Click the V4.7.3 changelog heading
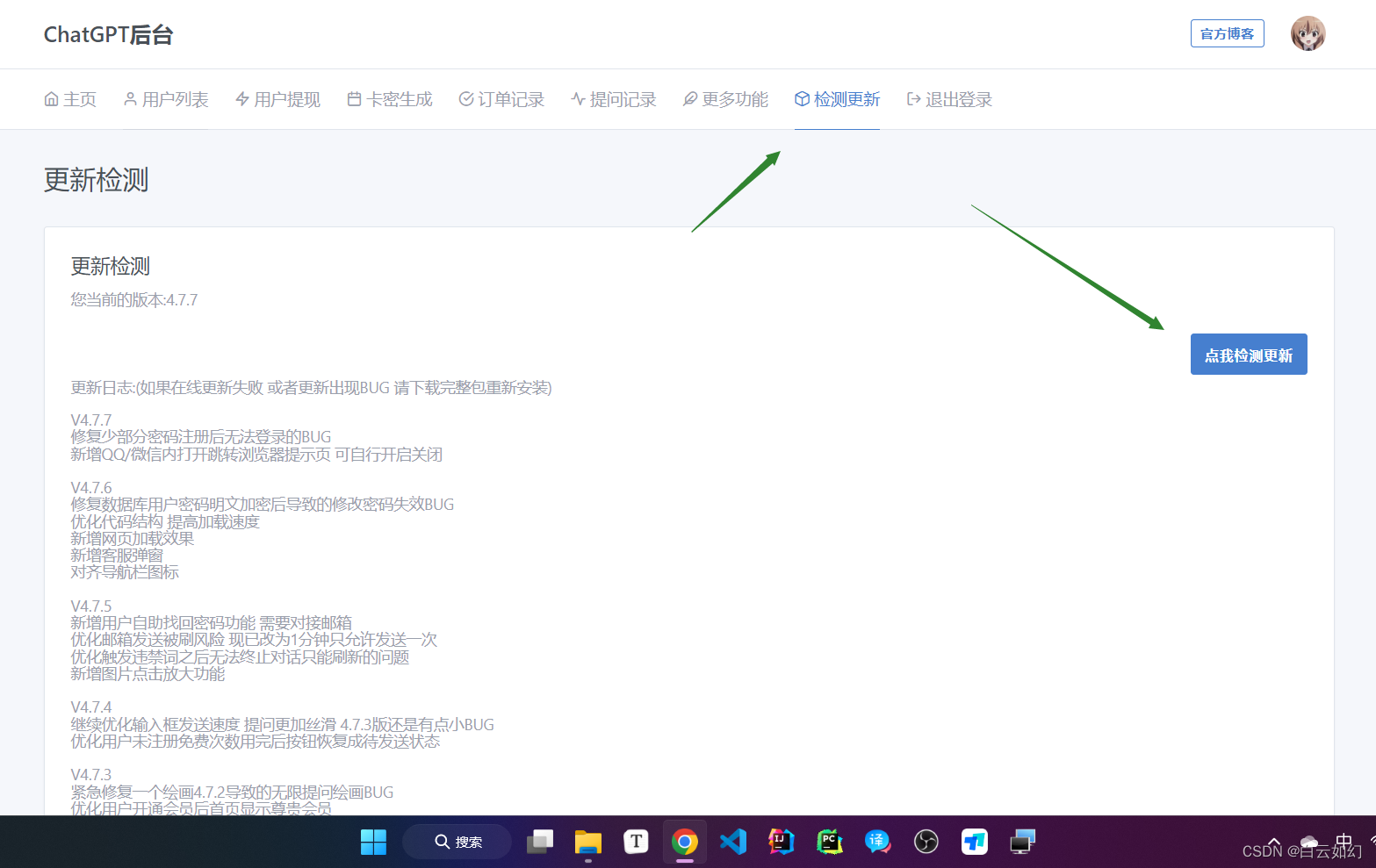 (91, 774)
